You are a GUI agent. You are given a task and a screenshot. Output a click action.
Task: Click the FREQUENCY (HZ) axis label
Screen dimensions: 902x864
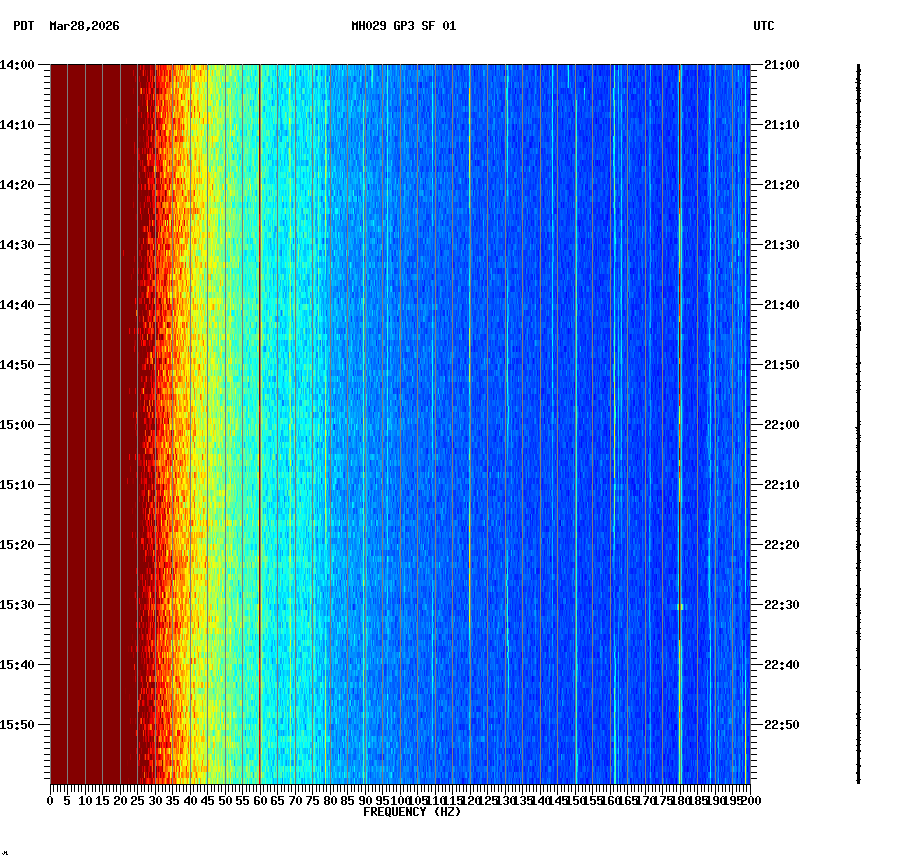413,811
